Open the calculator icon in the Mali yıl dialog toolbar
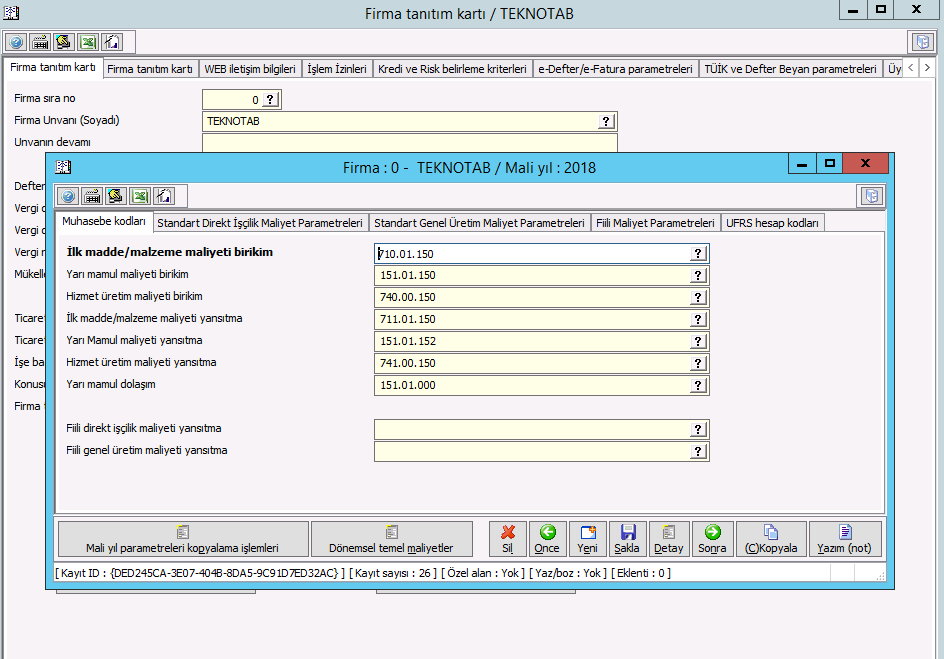The image size is (944, 659). [92, 196]
